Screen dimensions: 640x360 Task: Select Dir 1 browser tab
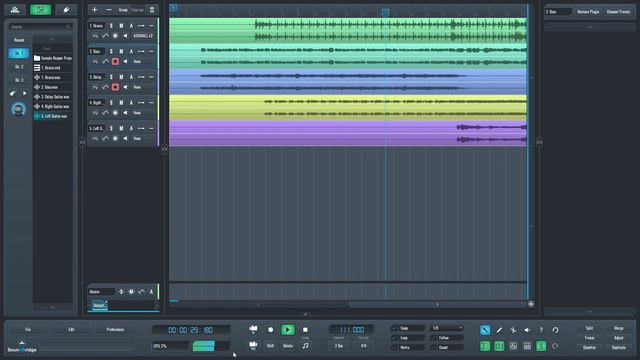coord(19,53)
